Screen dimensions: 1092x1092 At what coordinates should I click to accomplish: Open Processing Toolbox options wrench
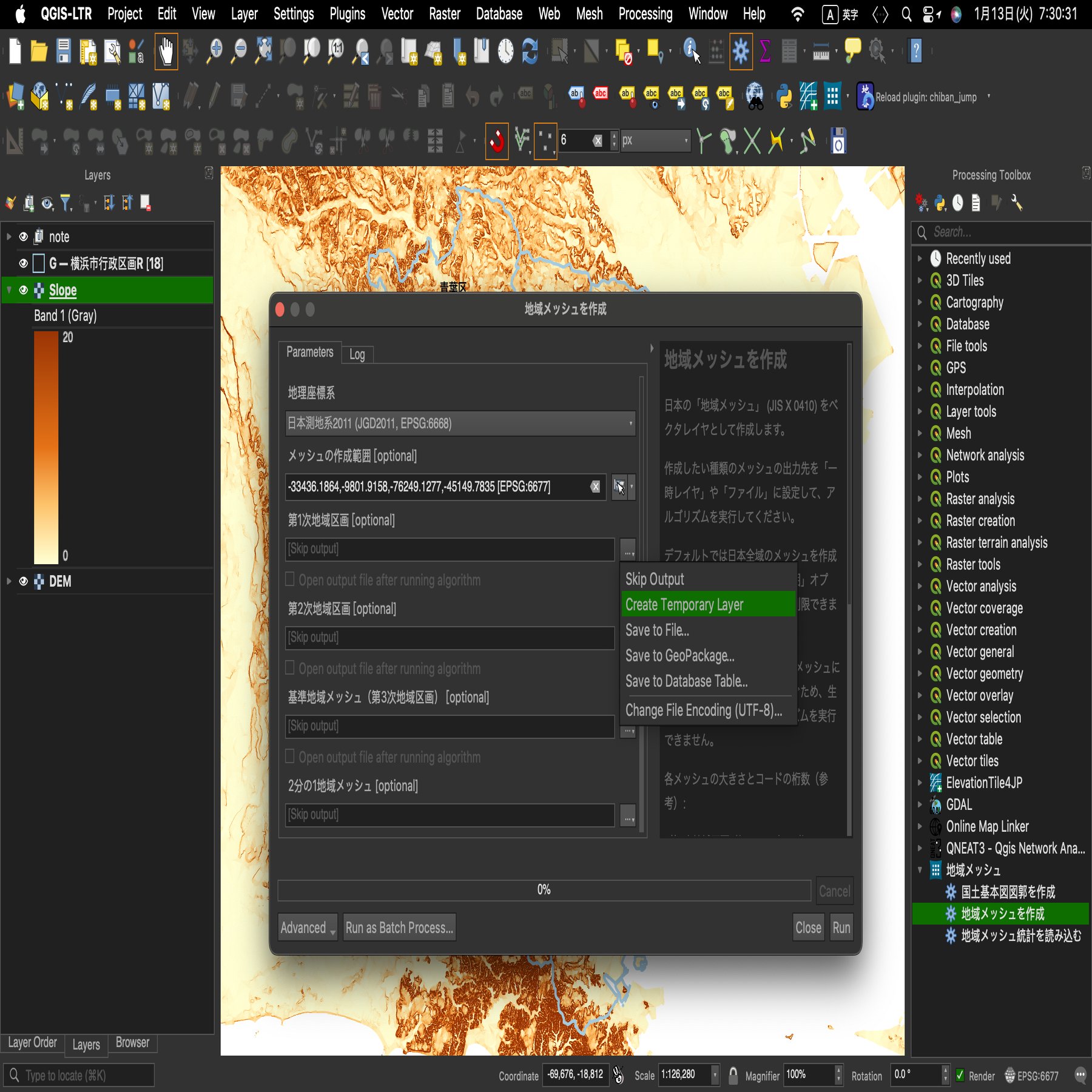click(x=1017, y=203)
